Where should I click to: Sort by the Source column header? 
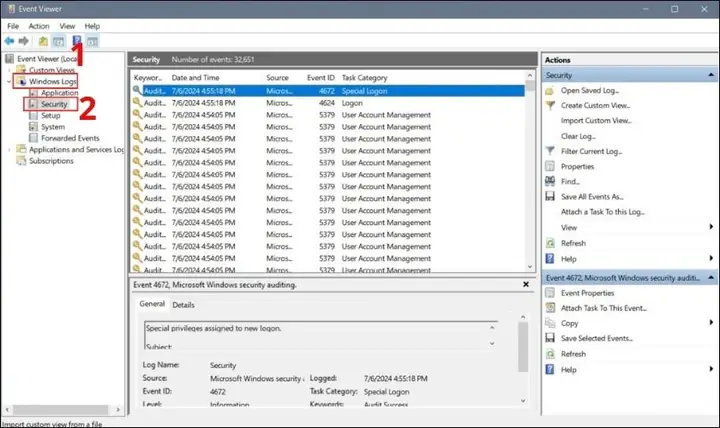[x=277, y=78]
